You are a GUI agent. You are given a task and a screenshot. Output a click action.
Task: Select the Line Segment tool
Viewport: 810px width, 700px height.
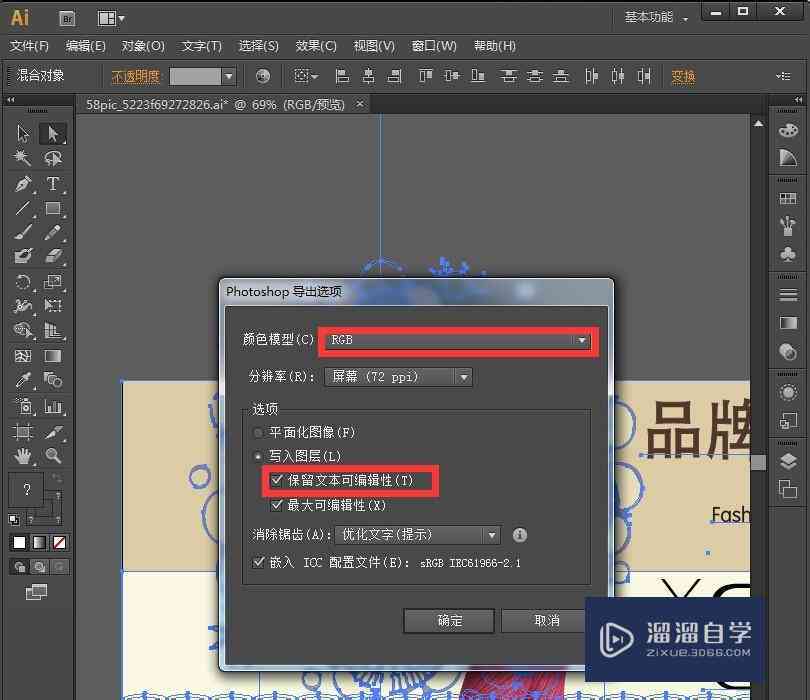click(x=23, y=208)
